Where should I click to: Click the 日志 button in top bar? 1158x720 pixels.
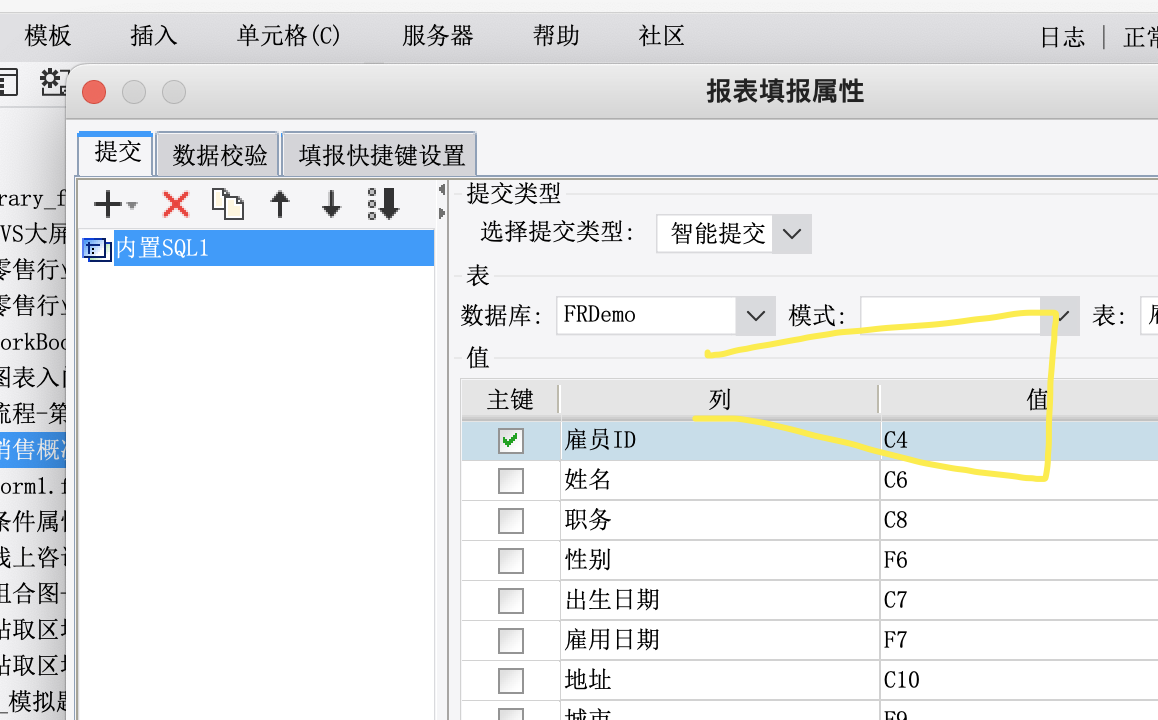point(1062,37)
